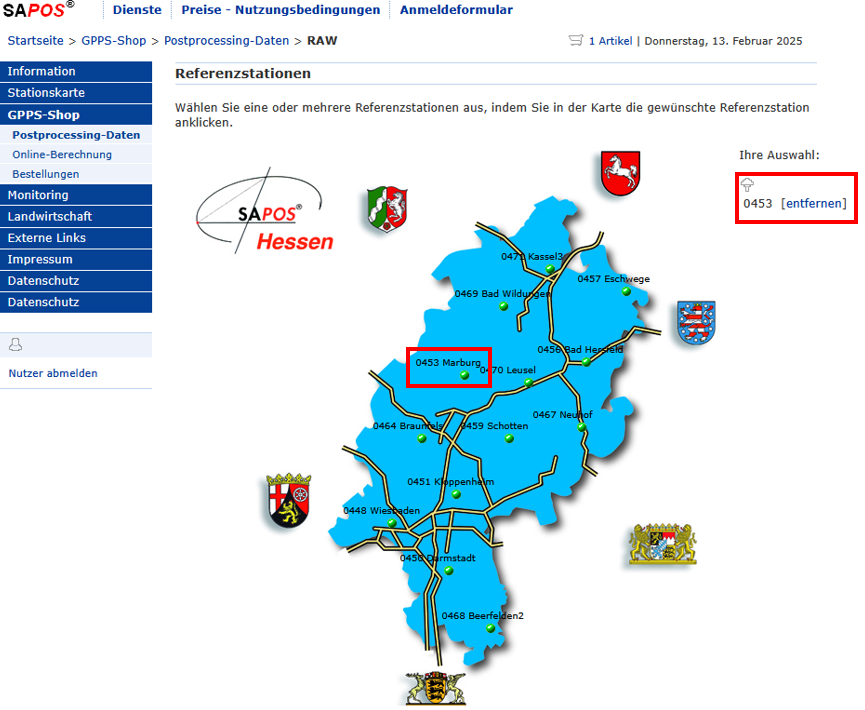Select the North Rhine-Westphalia coat of arms
Screen dimensions: 865x710
coord(387,209)
